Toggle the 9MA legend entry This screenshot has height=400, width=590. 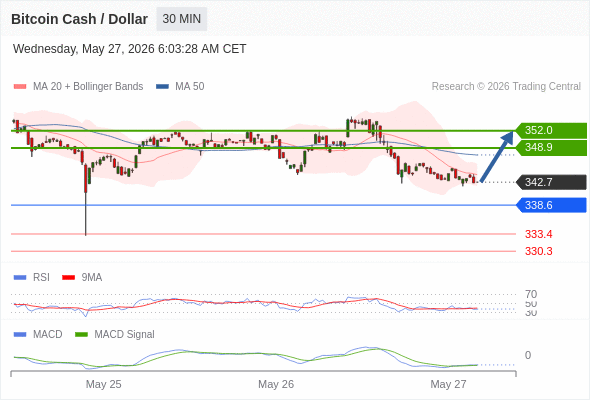pos(82,277)
